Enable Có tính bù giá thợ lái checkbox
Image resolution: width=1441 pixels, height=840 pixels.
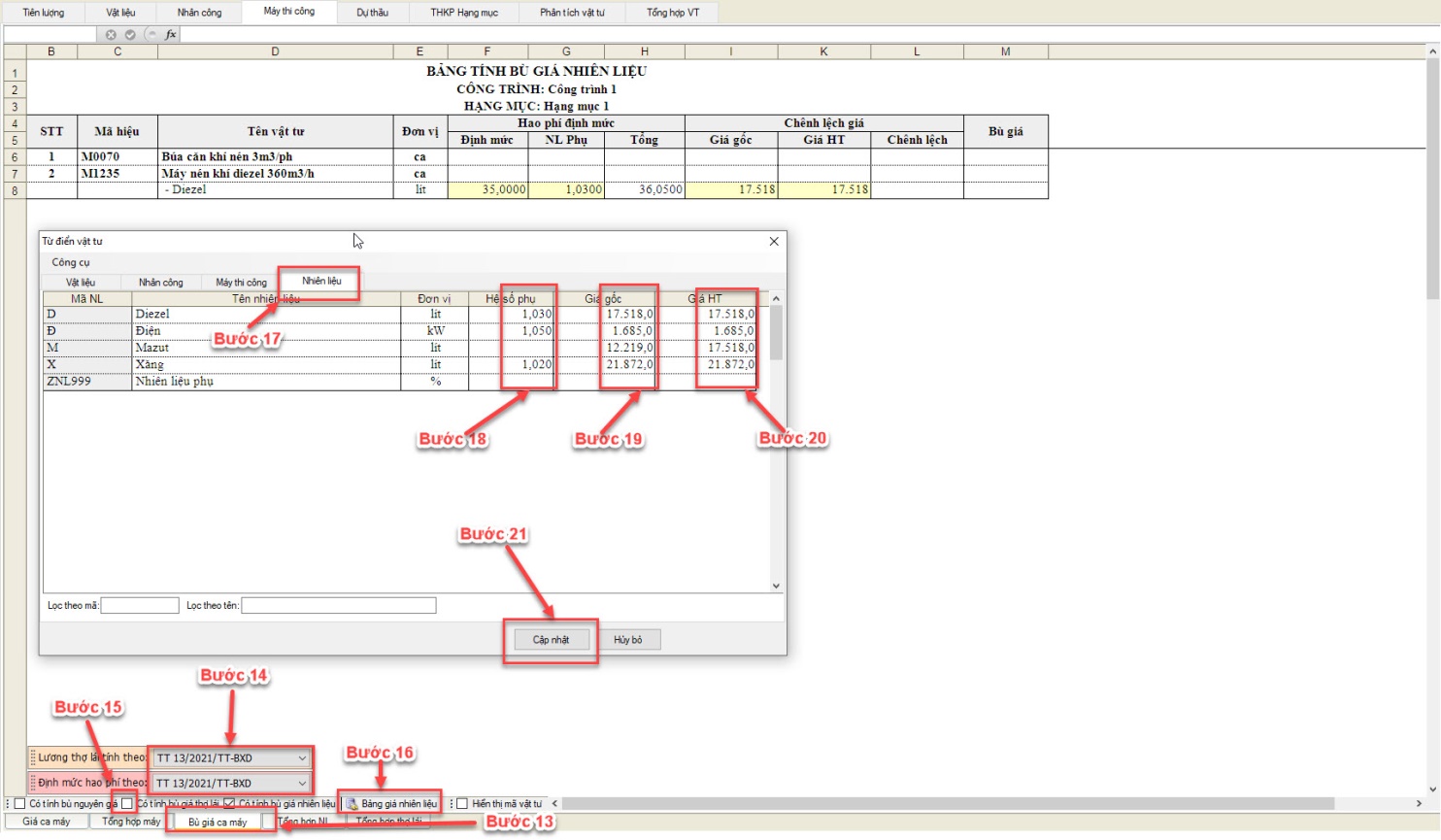127,803
